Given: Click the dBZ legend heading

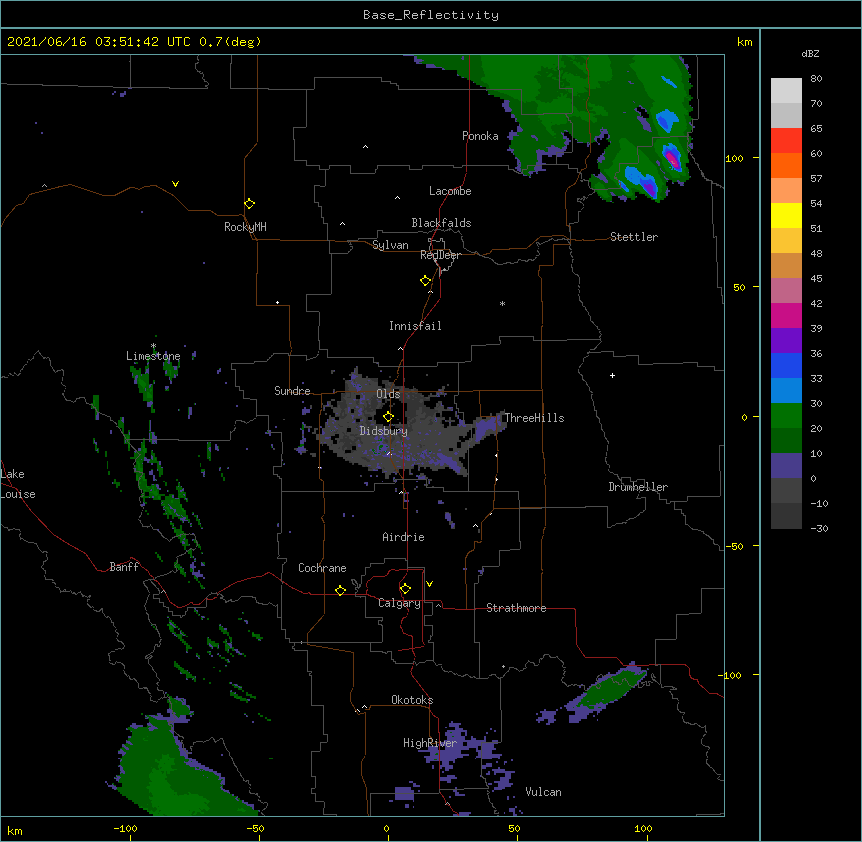Looking at the screenshot, I should [x=810, y=54].
